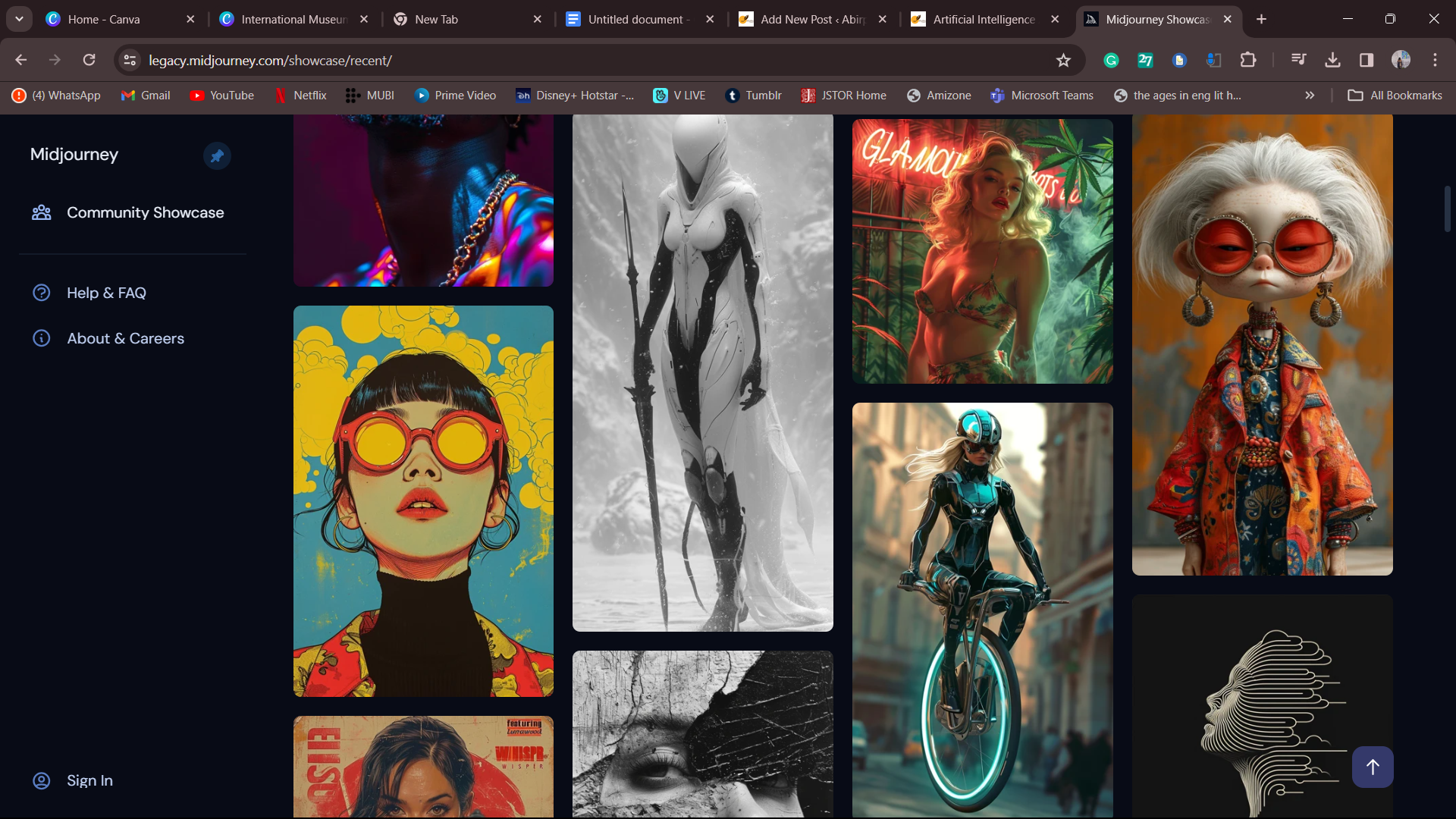
Task: Open the Tumblr bookmark
Action: click(754, 95)
